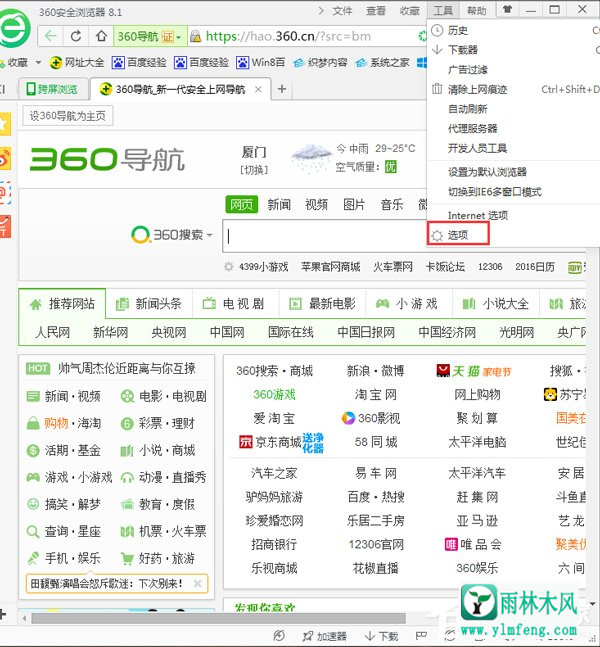
Task: Open the 苹果官网商城 quick link
Action: 331,267
